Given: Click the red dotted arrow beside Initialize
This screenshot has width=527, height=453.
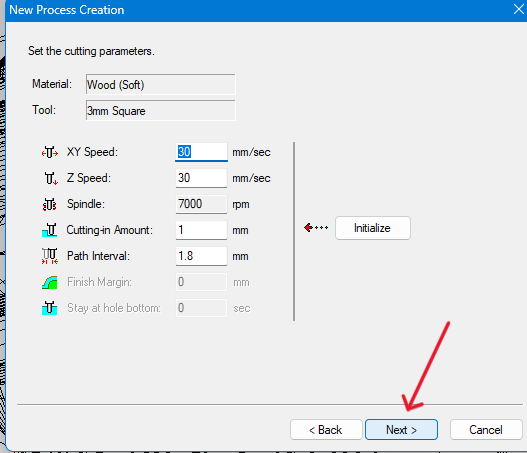Looking at the screenshot, I should tap(316, 228).
